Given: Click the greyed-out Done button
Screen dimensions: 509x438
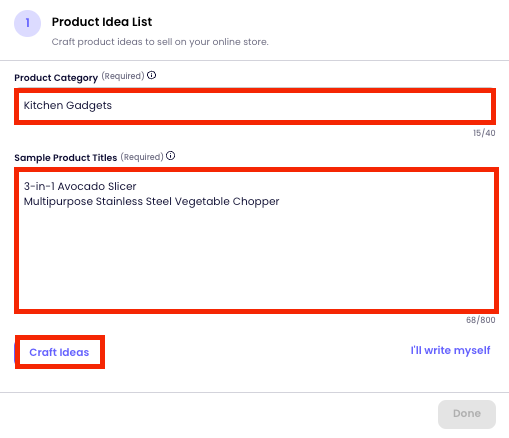Looking at the screenshot, I should [x=467, y=414].
